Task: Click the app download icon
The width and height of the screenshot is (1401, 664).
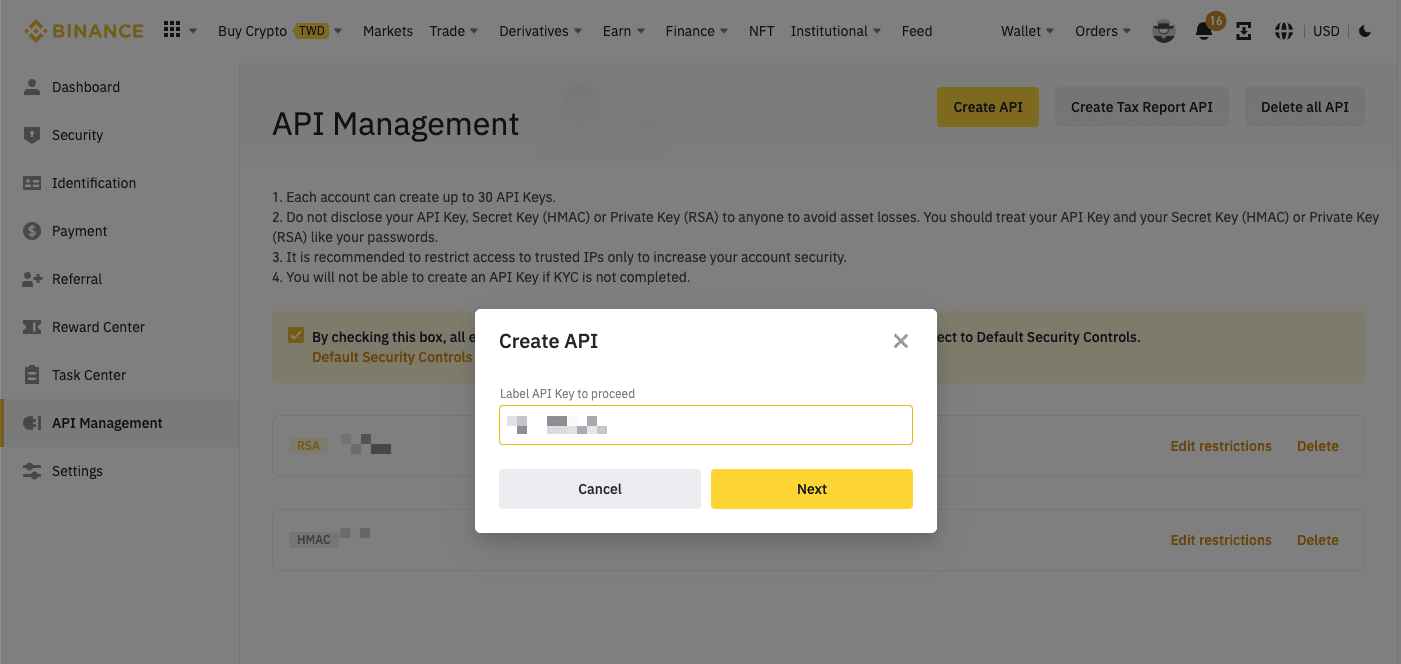Action: click(1243, 31)
